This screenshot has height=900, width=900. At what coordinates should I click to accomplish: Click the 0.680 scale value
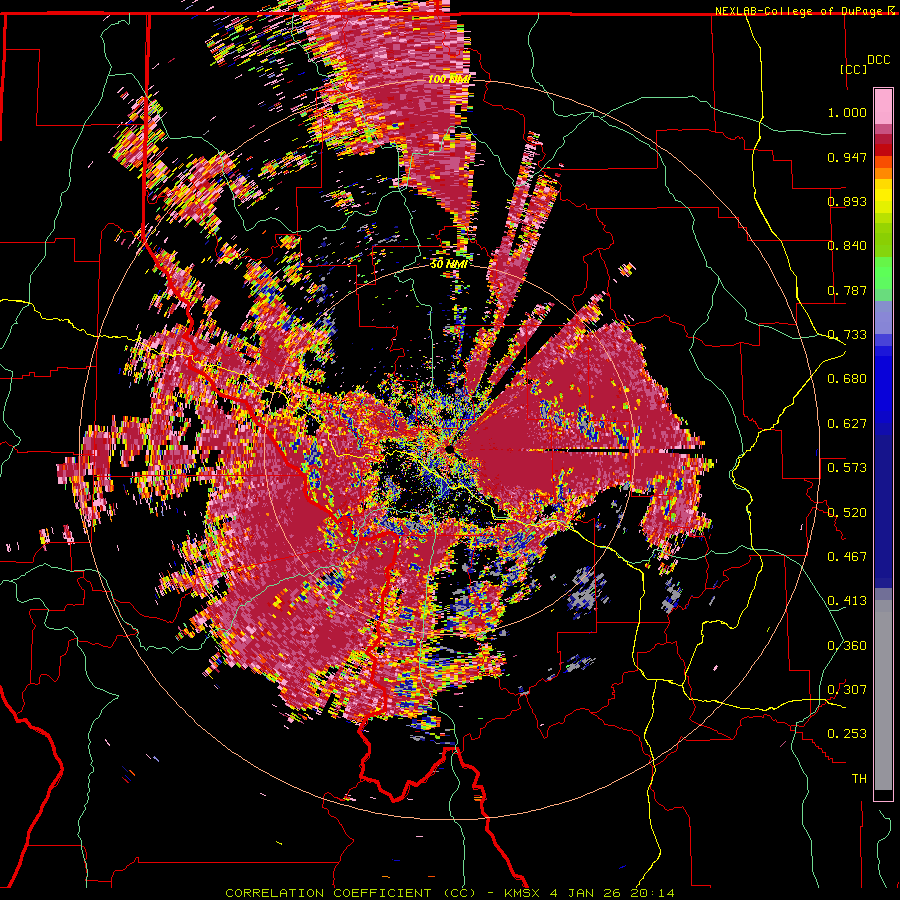point(847,379)
